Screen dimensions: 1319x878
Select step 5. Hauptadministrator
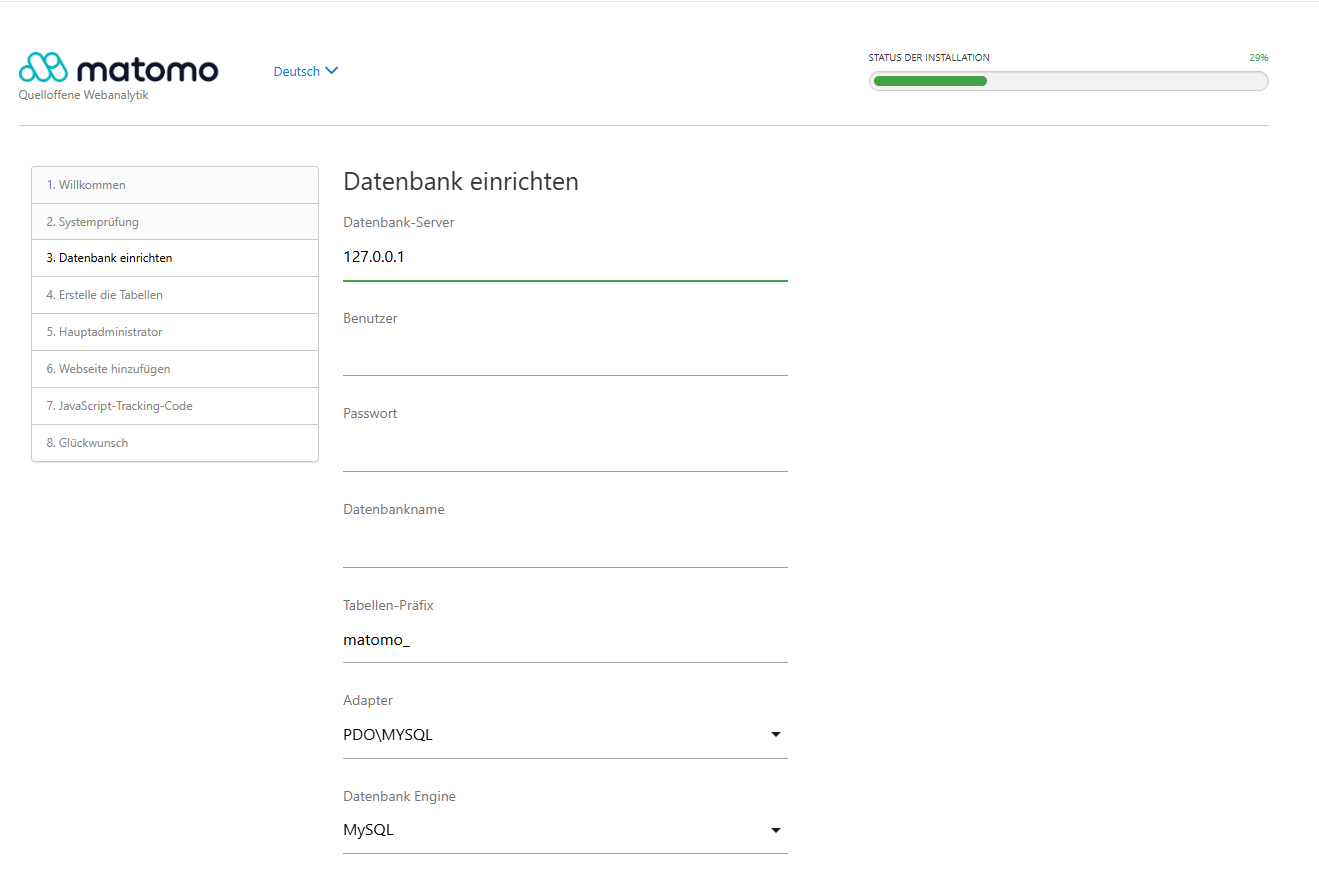(x=175, y=332)
